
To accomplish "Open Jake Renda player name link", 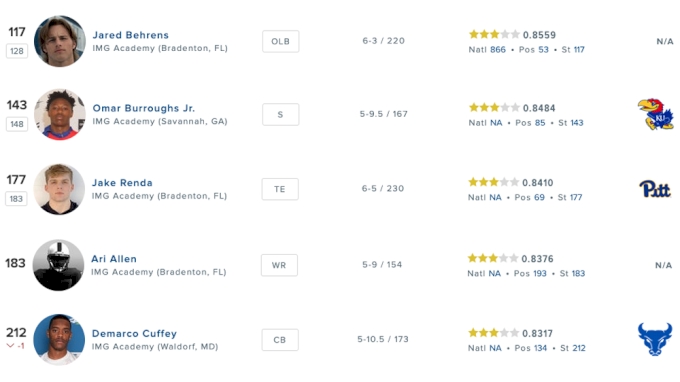I will coord(122,183).
